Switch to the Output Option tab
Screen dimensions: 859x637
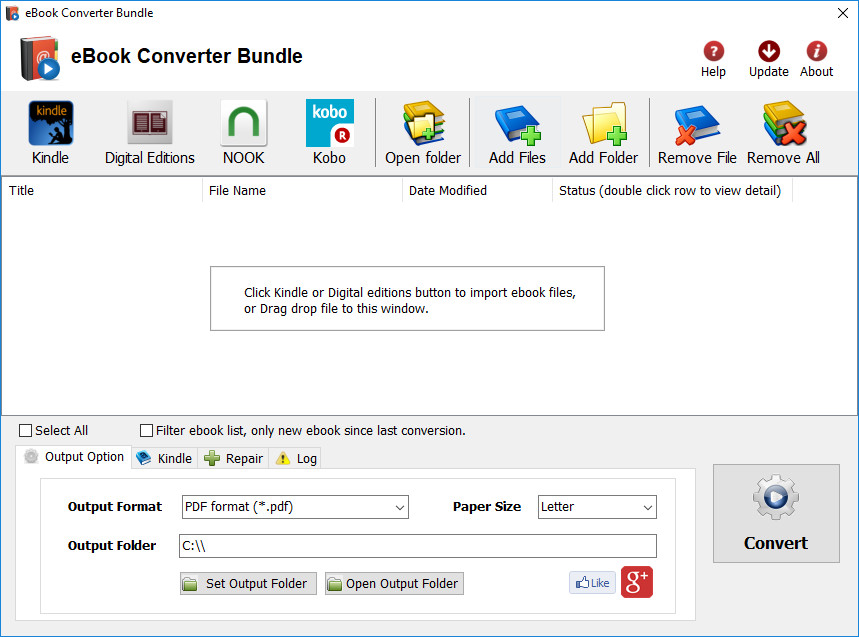coord(74,457)
